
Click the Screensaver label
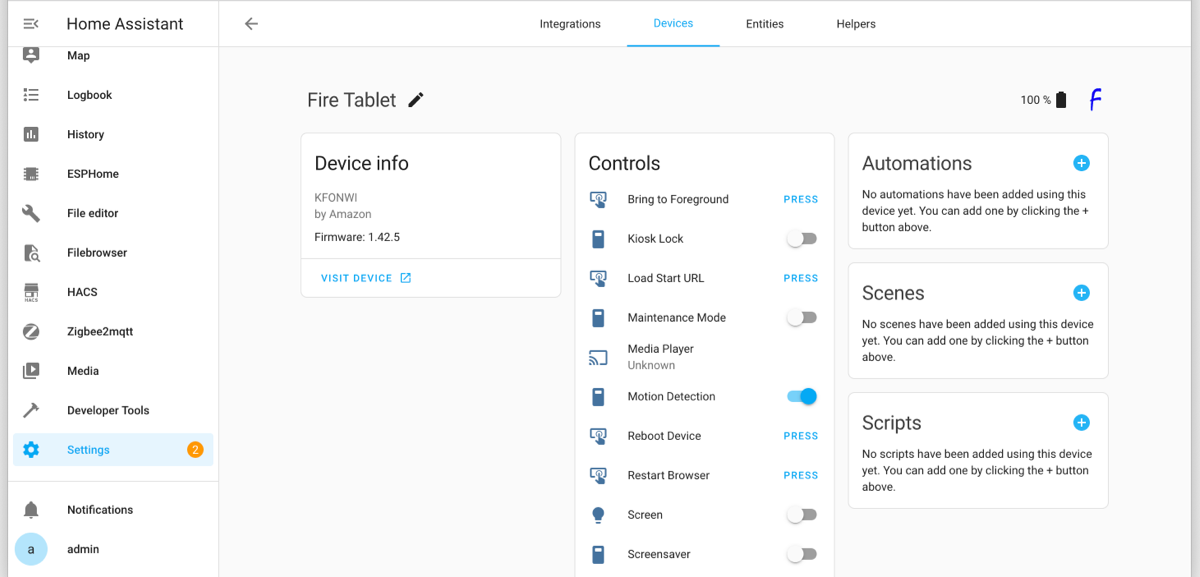pos(659,554)
